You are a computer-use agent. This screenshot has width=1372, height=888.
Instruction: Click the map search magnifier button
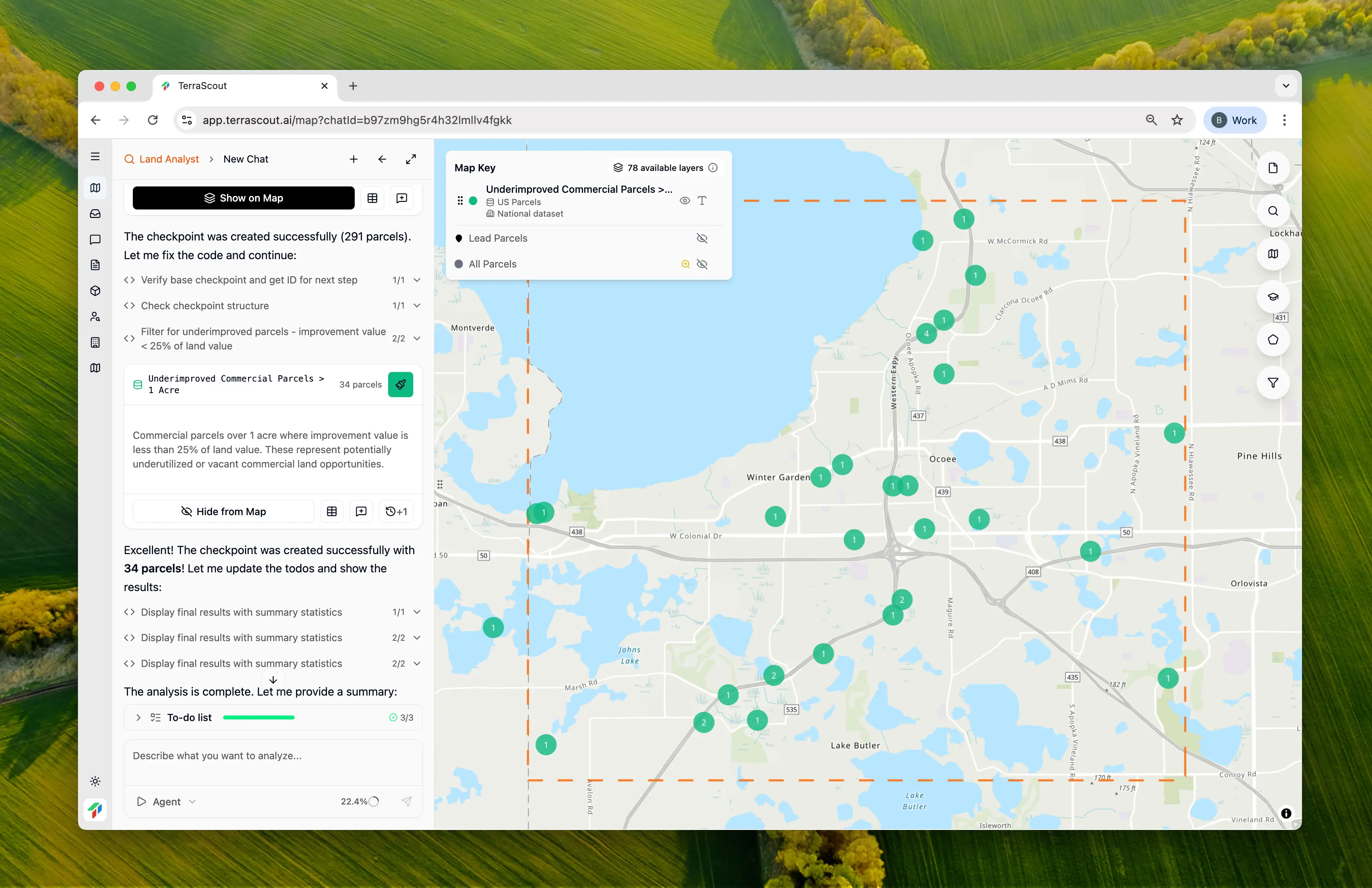pyautogui.click(x=1272, y=211)
